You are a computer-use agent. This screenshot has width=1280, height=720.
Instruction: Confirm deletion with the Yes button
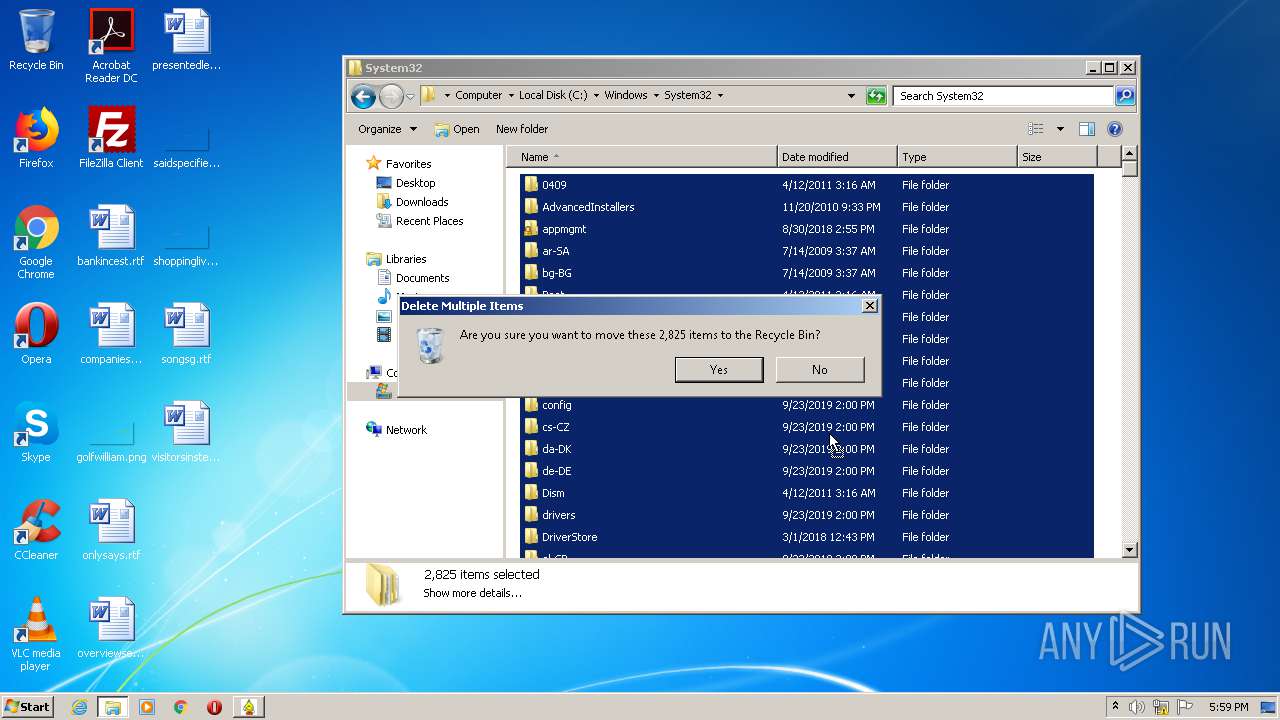point(719,369)
